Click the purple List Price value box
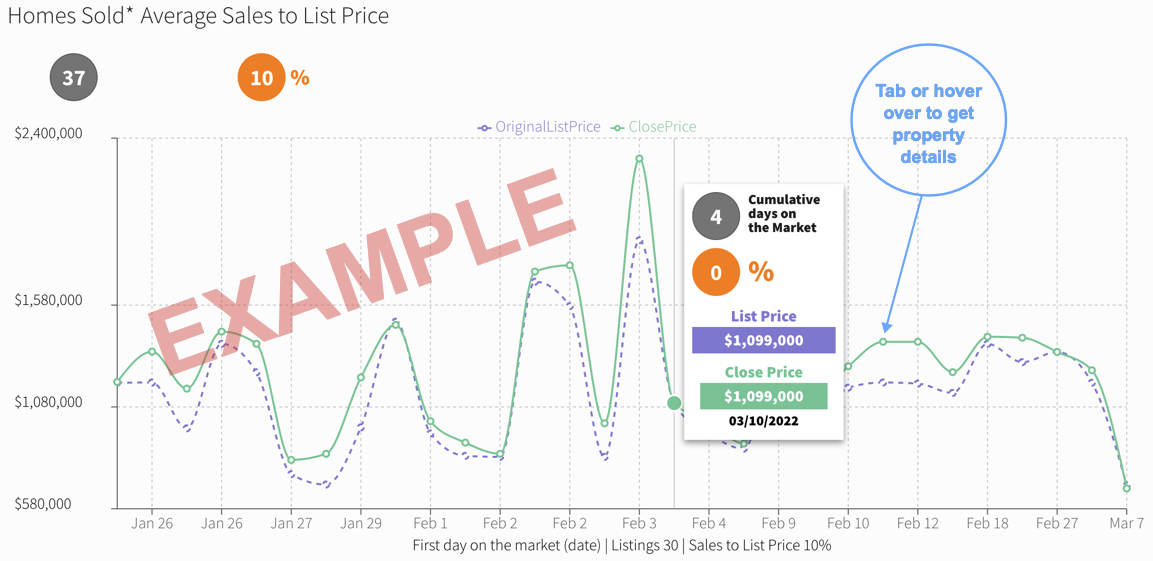The image size is (1153, 561). click(x=763, y=340)
